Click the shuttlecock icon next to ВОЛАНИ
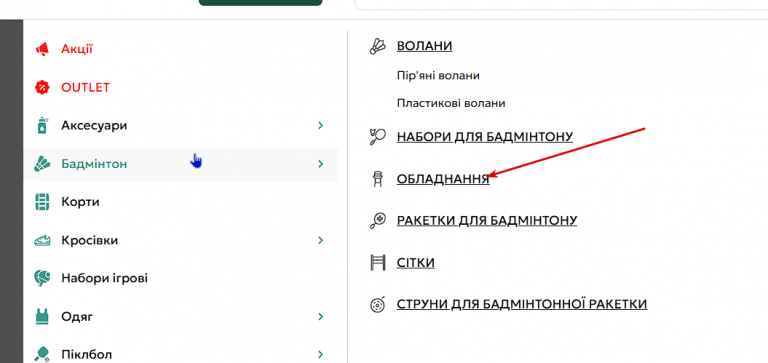This screenshot has width=768, height=363. pos(378,46)
